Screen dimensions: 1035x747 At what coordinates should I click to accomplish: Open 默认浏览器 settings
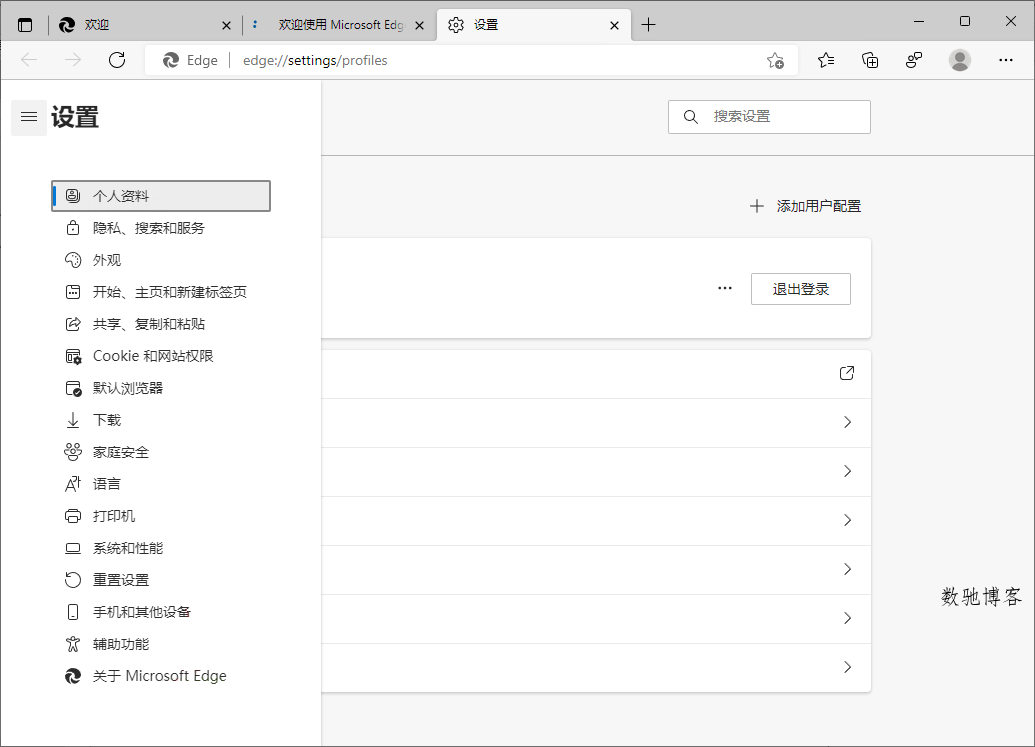click(161, 388)
